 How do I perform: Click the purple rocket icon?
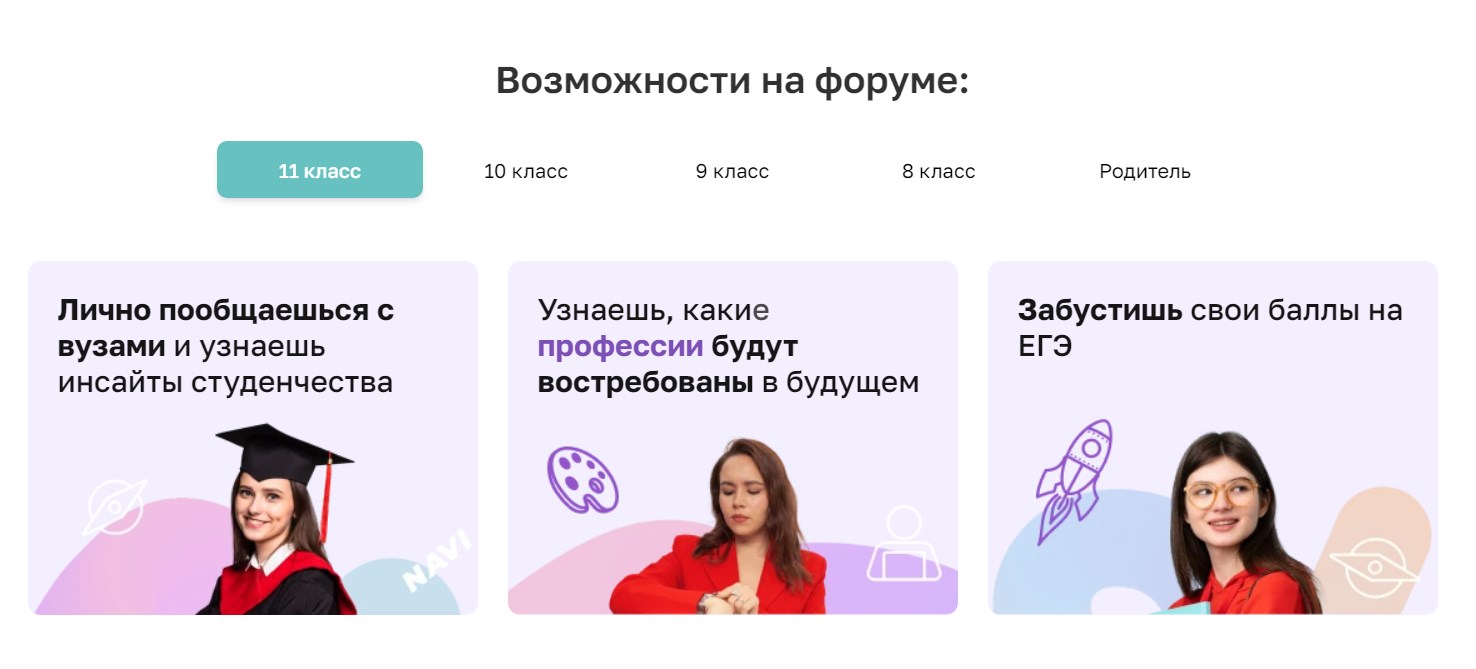coord(1074,481)
